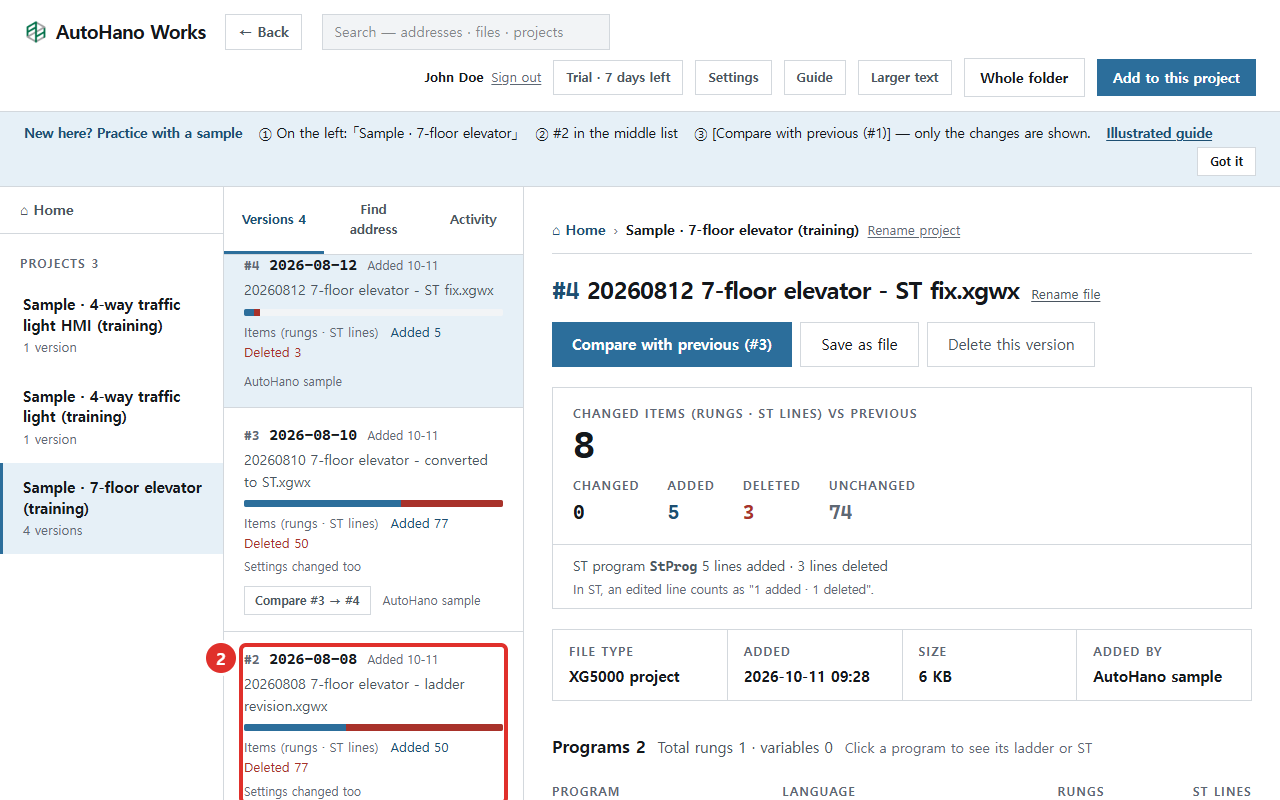This screenshot has width=1280, height=800.
Task: Click the AutoHano Works logo icon
Action: point(36,32)
